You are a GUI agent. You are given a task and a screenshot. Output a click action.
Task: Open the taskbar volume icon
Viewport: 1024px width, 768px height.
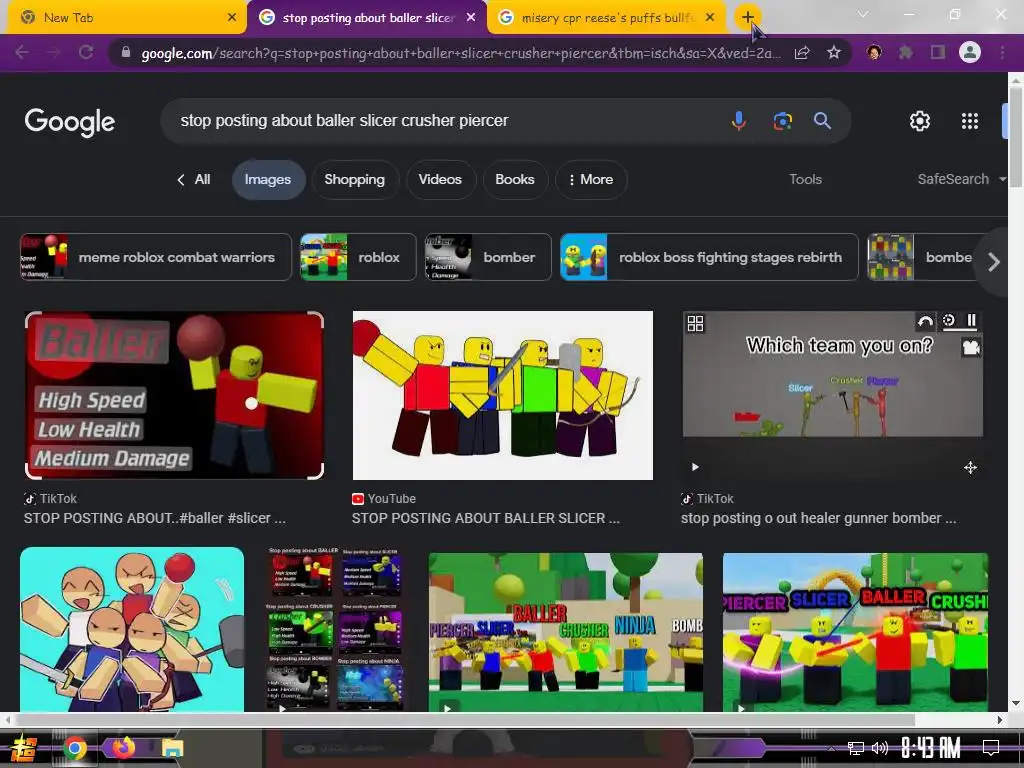pyautogui.click(x=880, y=748)
